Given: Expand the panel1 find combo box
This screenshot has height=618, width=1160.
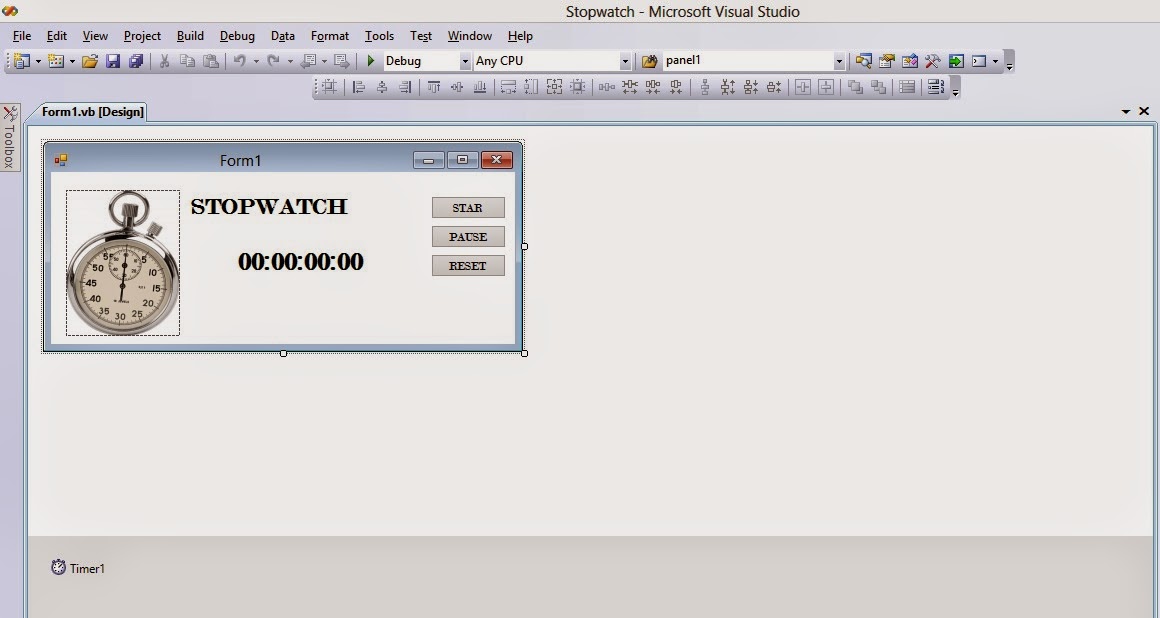Looking at the screenshot, I should click(x=839, y=61).
